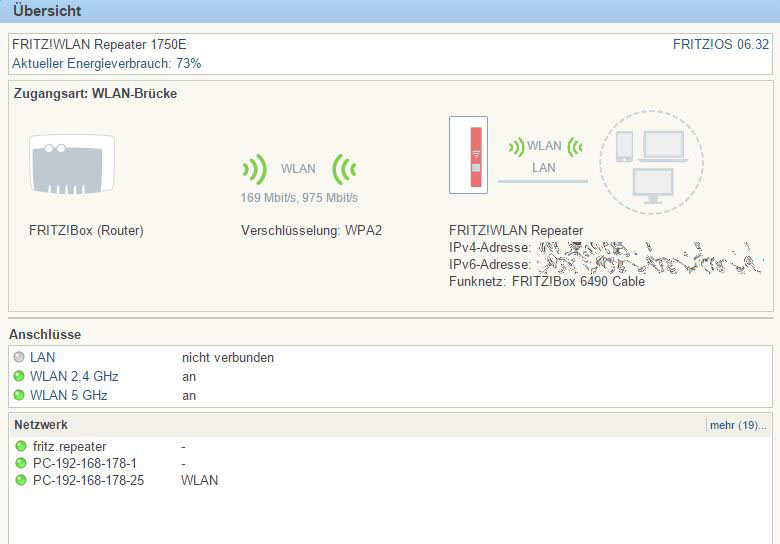The width and height of the screenshot is (780, 544).
Task: Click the green WLAN 5 GHz status LED
Action: [x=19, y=395]
